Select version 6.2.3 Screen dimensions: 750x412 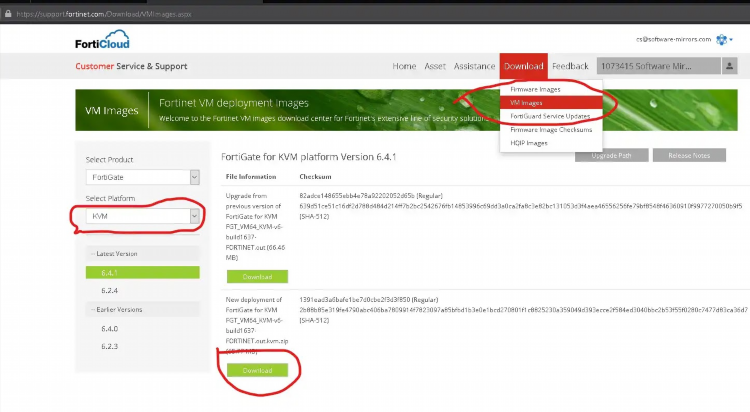(110, 346)
